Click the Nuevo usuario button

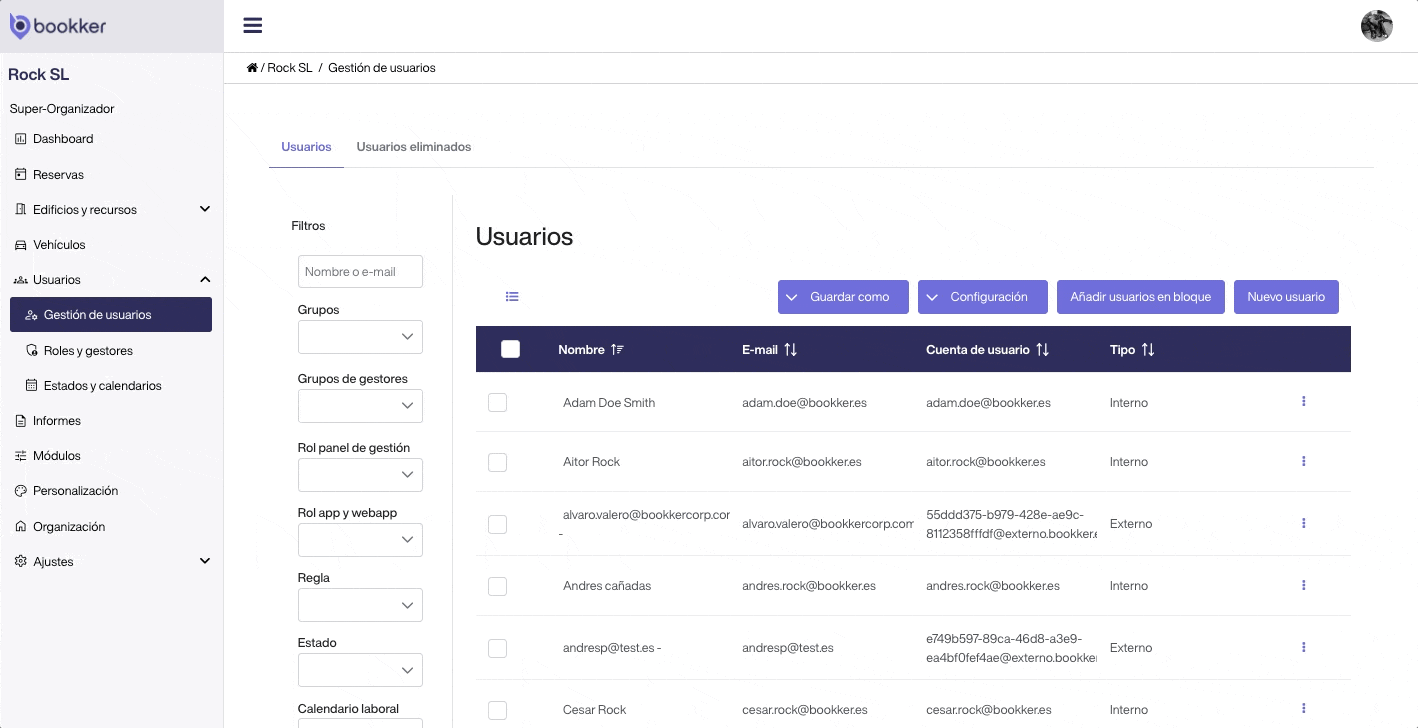pos(1286,296)
